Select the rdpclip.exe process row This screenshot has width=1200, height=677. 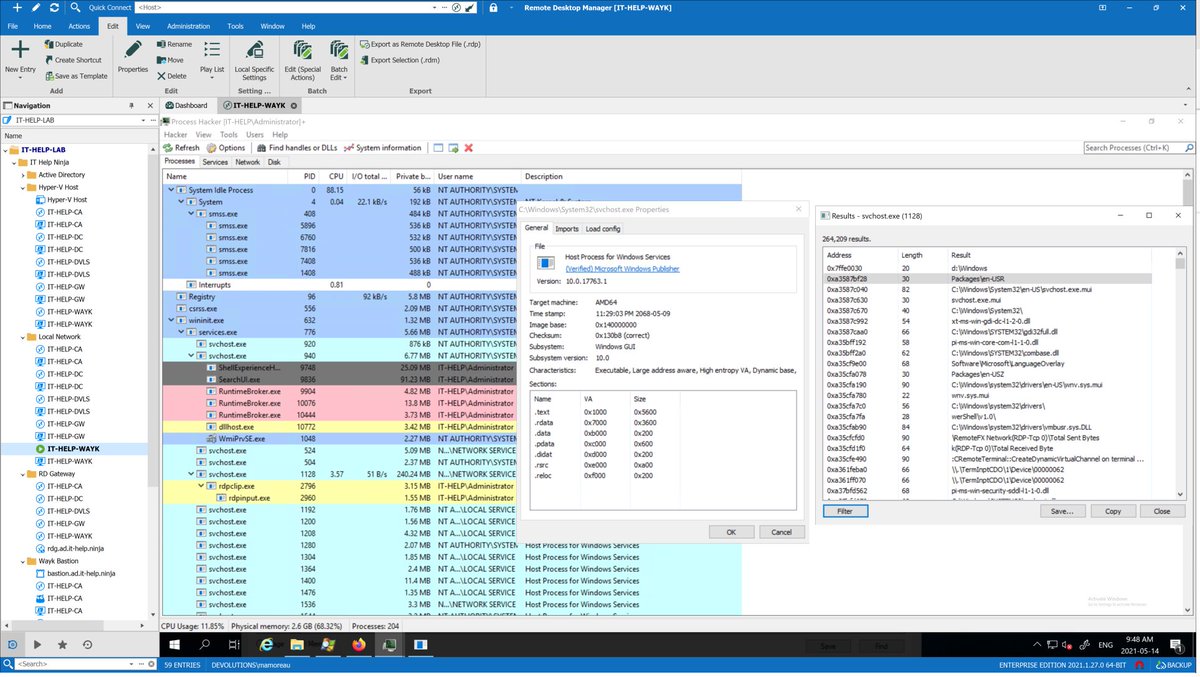tap(453, 485)
